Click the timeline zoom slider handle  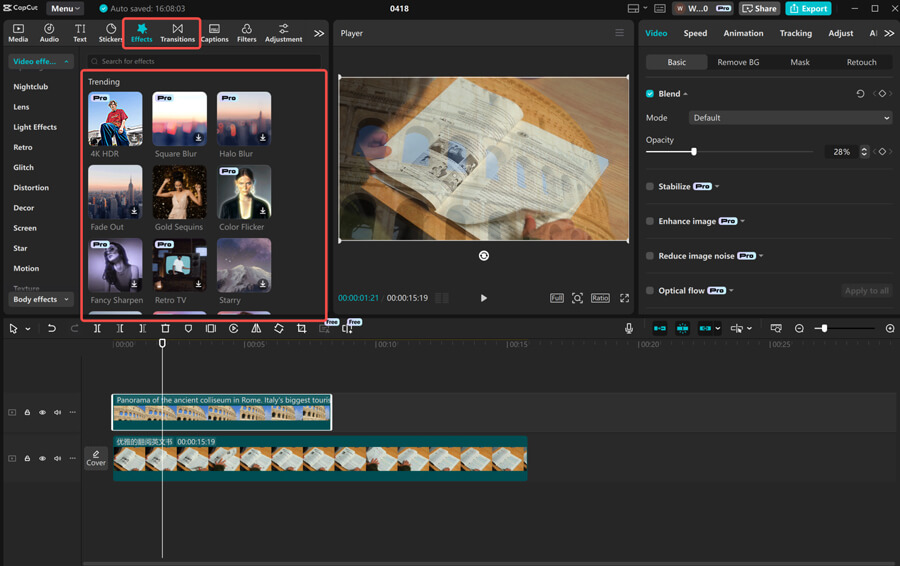tap(824, 328)
